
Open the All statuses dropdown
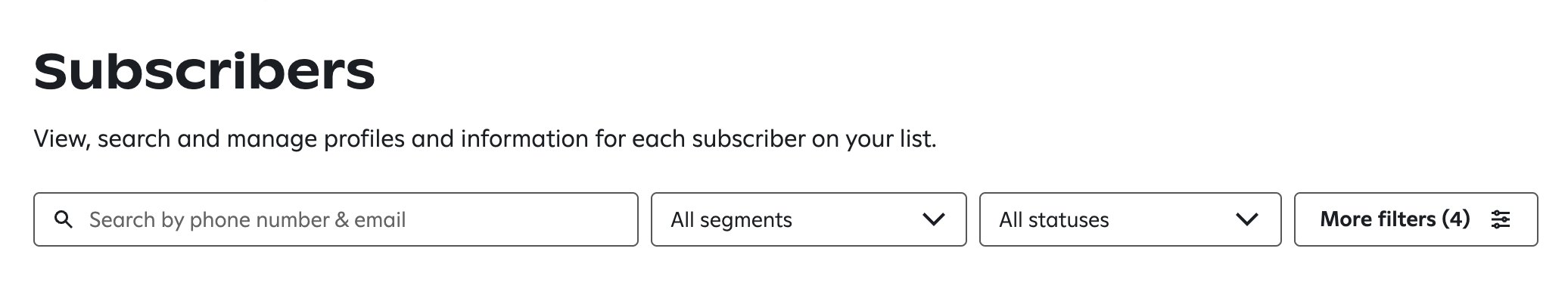tap(1130, 219)
